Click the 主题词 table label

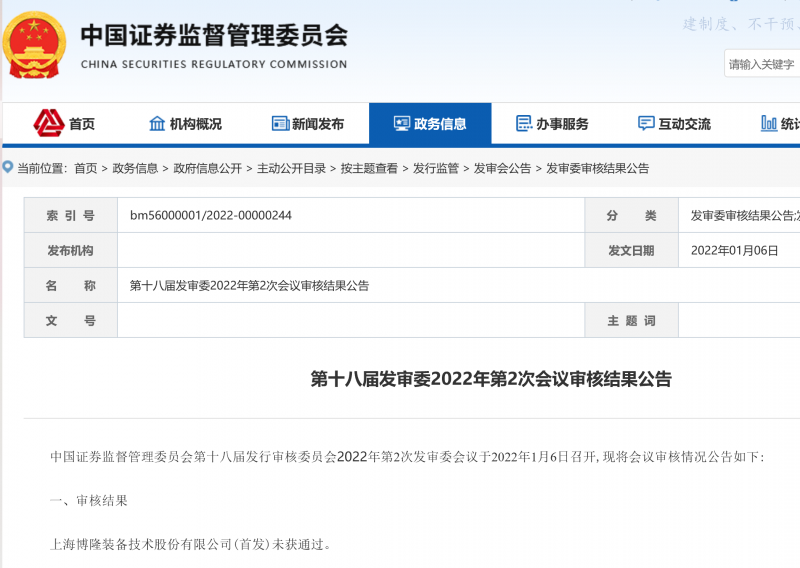click(631, 320)
